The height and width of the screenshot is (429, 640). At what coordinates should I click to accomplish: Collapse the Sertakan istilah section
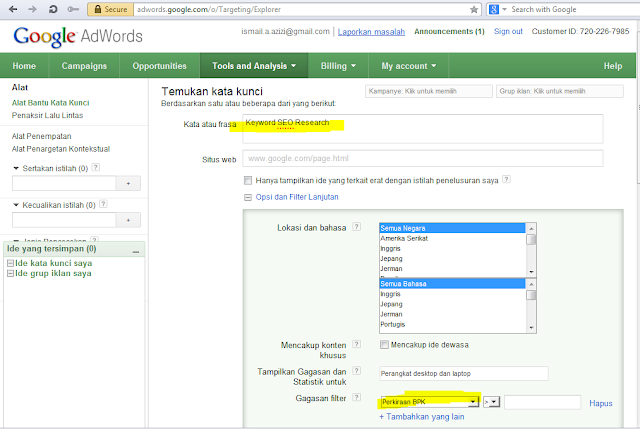pos(16,168)
